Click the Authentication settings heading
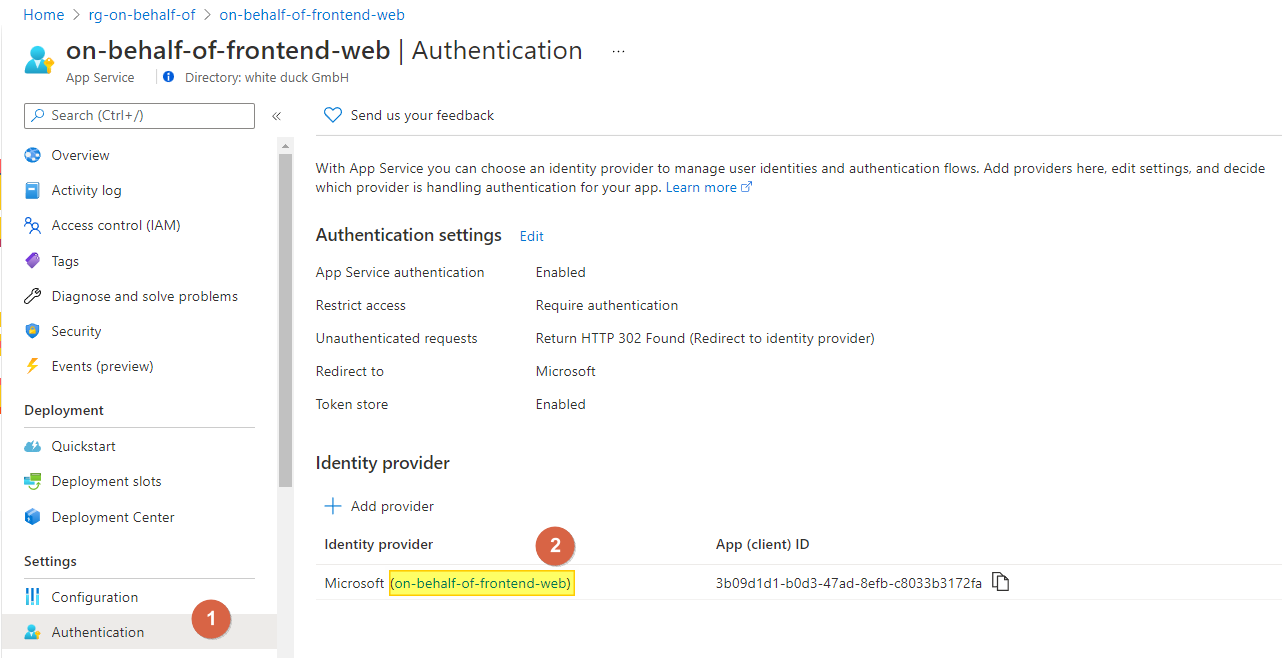 coord(409,235)
